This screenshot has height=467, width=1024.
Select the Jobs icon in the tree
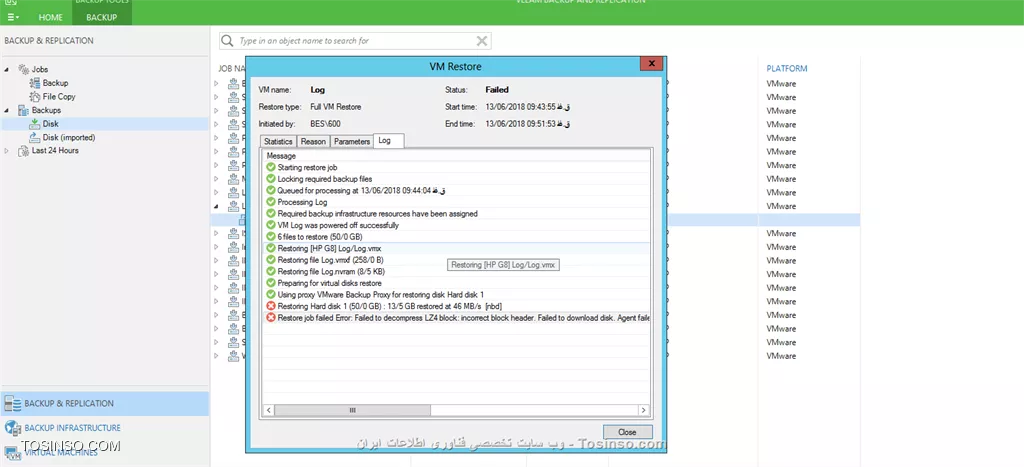(24, 69)
